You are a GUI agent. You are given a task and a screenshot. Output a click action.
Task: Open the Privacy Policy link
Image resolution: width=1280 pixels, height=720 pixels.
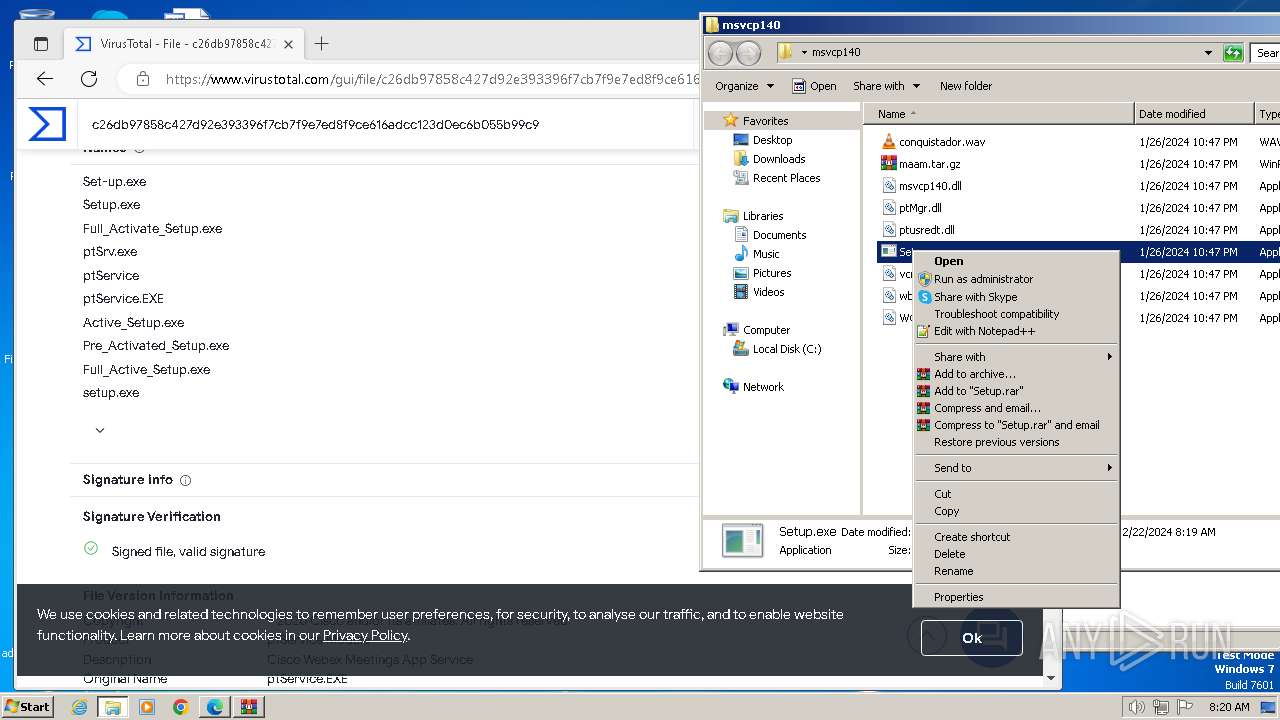(x=365, y=635)
